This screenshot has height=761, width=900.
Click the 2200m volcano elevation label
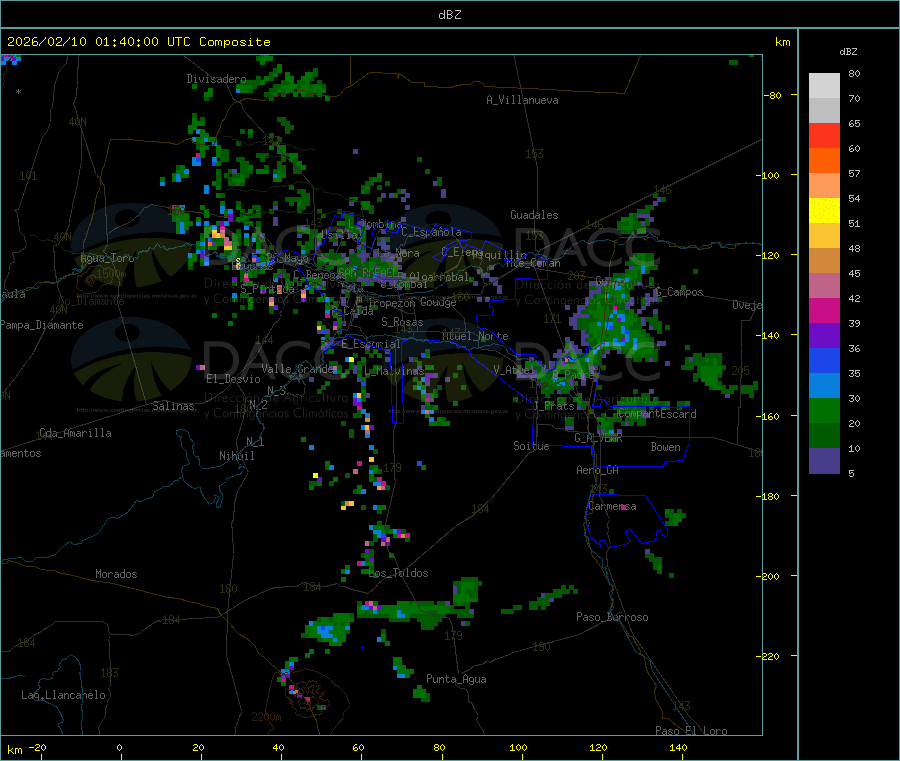[x=266, y=717]
